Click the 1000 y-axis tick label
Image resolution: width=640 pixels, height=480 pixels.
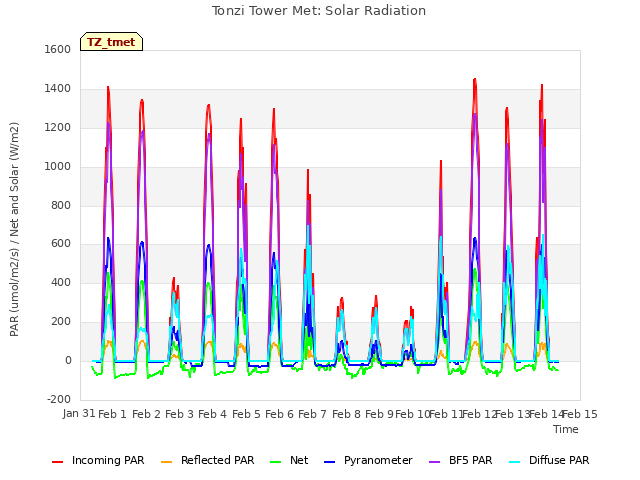[x=58, y=167]
